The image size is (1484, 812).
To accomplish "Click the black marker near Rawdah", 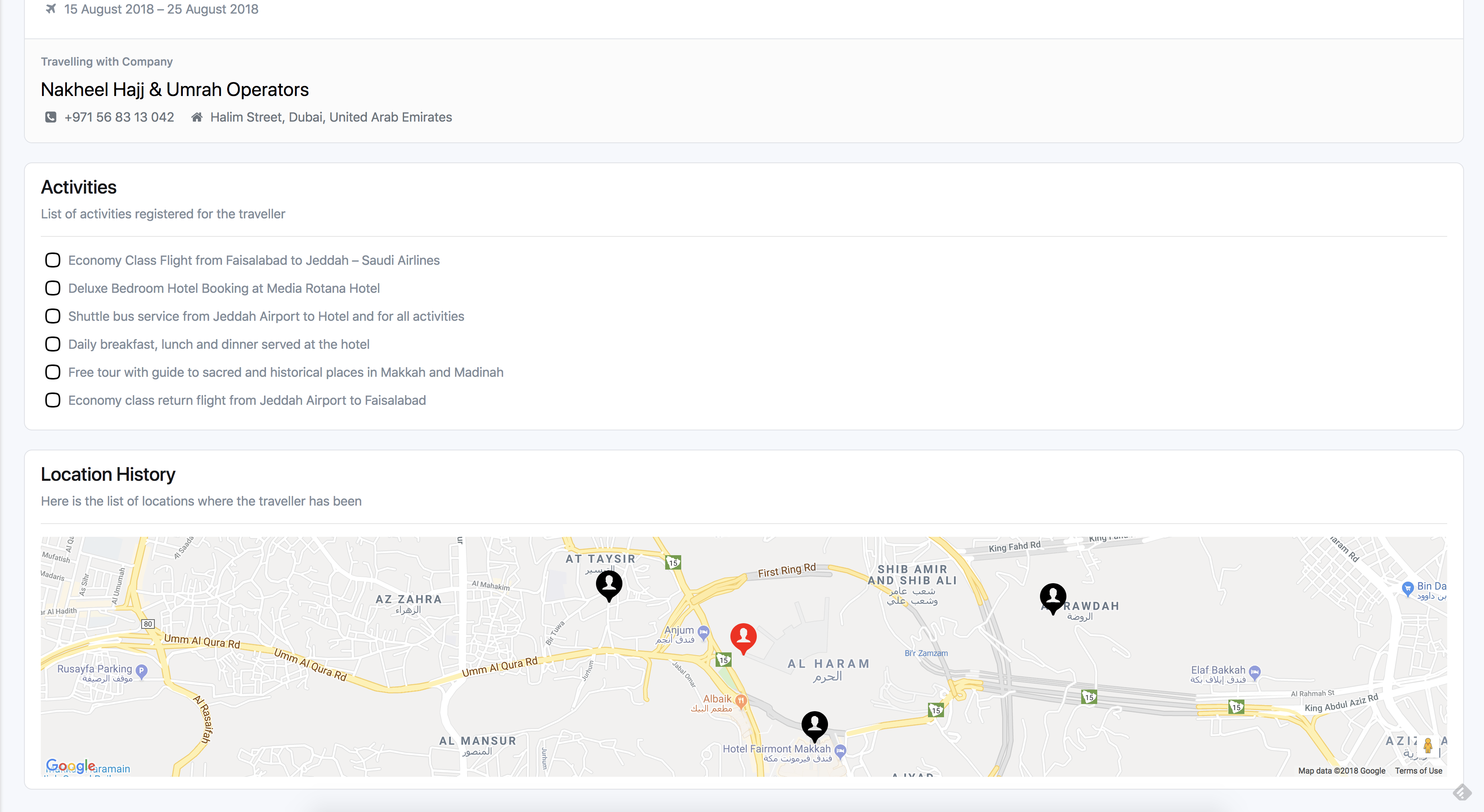I will point(1052,597).
